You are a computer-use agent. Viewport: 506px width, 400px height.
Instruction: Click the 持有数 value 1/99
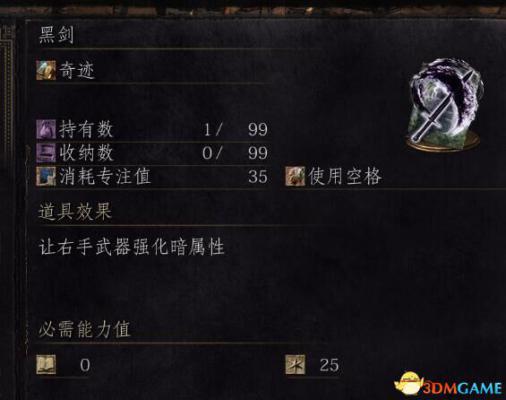coord(235,129)
